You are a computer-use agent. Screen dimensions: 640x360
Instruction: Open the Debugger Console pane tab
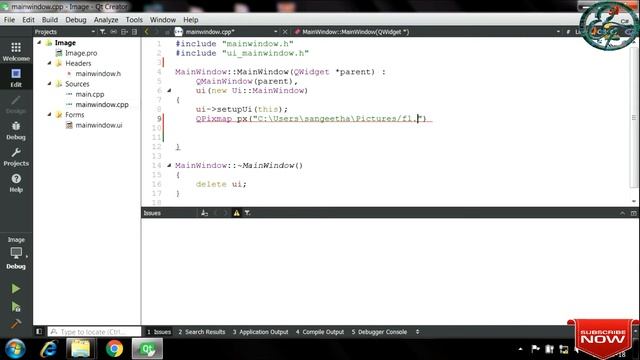[379, 332]
